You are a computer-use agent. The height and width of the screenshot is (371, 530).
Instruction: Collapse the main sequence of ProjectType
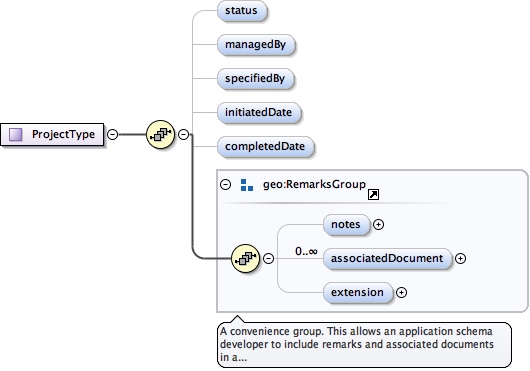pyautogui.click(x=184, y=134)
